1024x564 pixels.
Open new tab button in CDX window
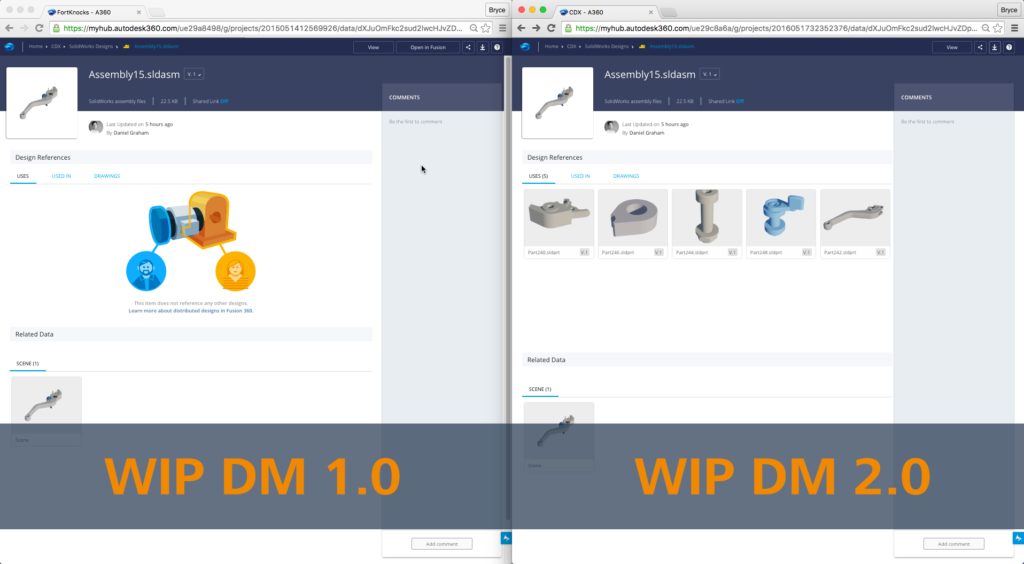(669, 12)
